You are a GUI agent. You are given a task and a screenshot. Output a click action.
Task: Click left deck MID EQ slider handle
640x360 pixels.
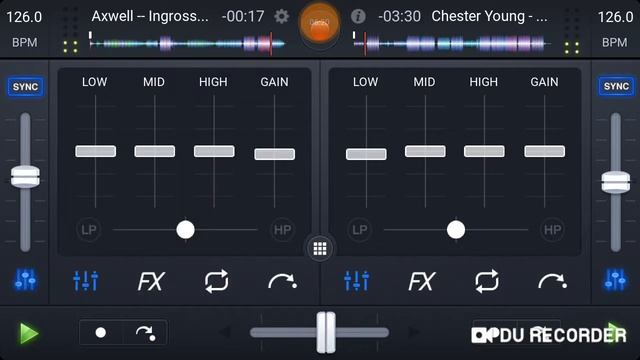155,151
